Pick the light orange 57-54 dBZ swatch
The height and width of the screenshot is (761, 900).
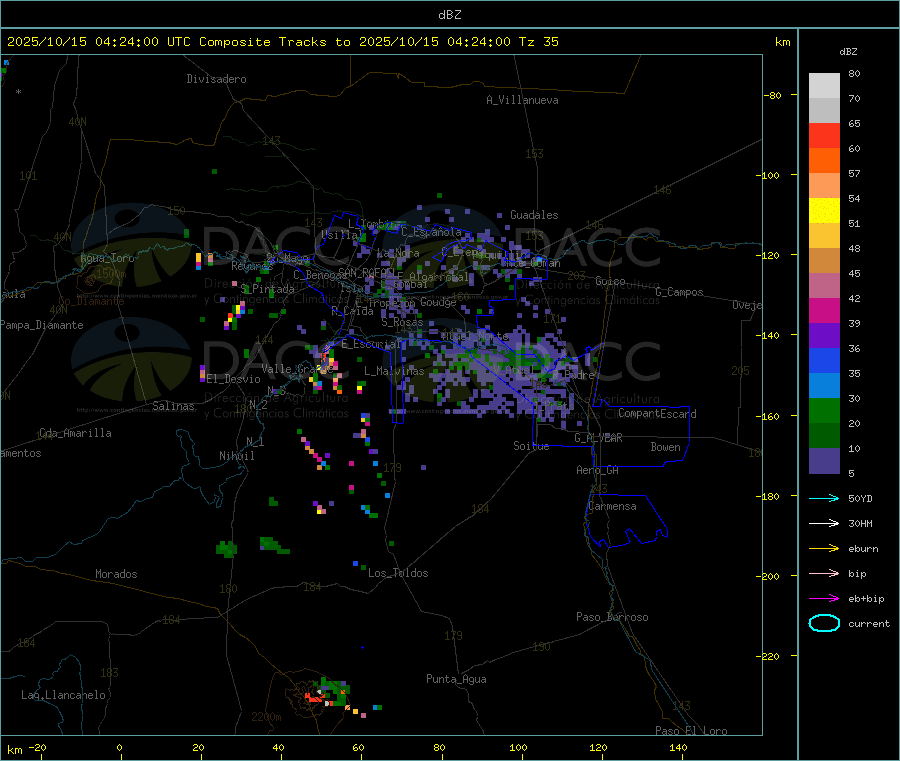point(824,186)
